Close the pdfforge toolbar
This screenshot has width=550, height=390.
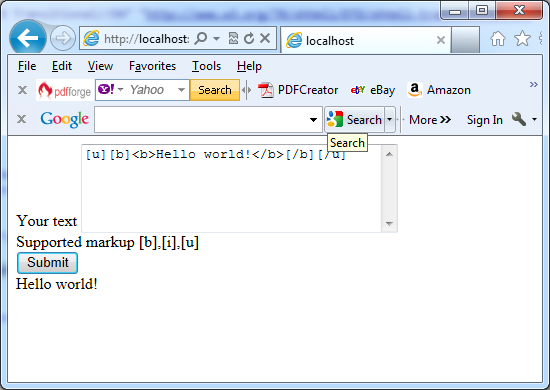tap(22, 90)
